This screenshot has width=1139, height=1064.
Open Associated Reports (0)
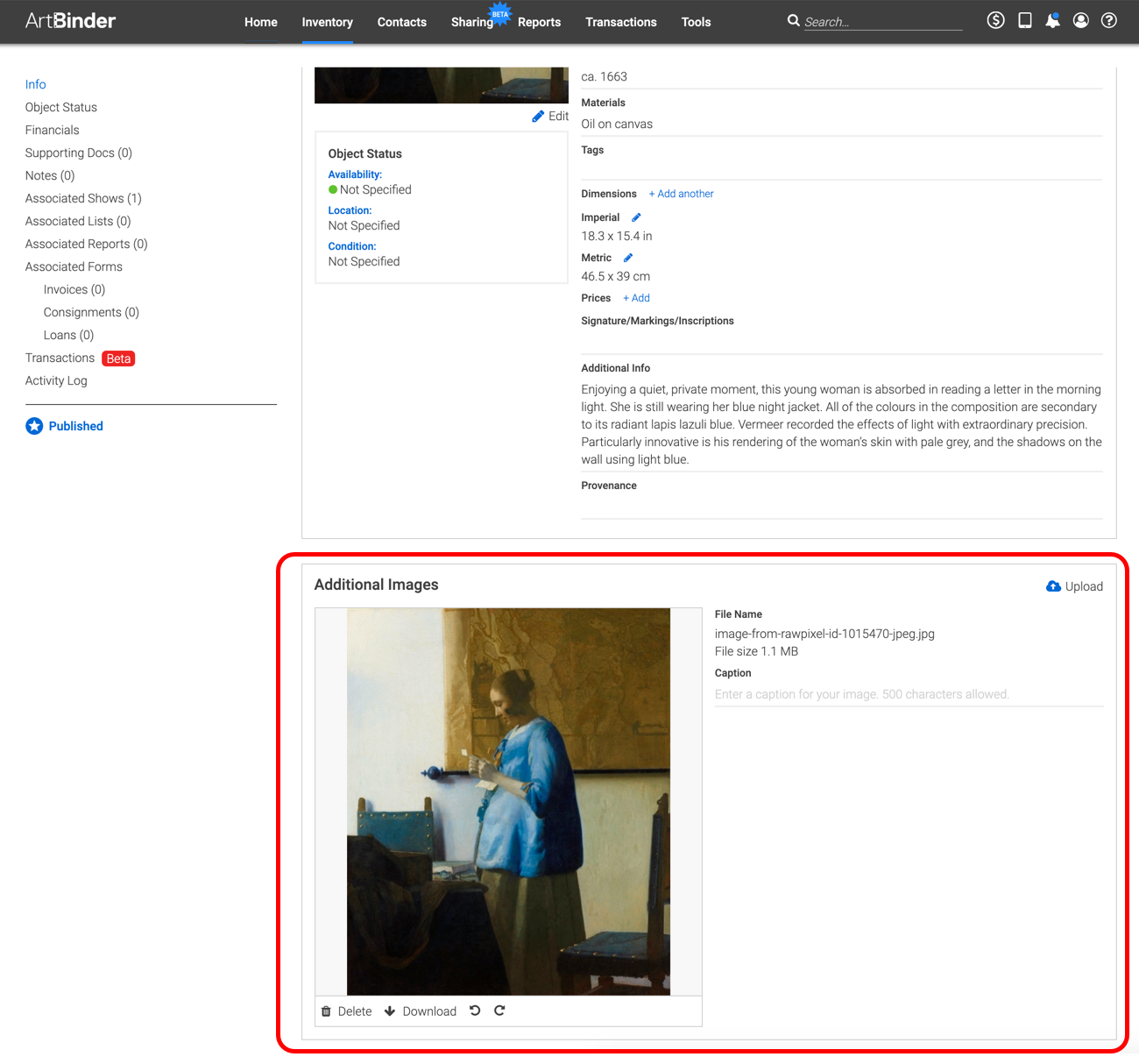[x=87, y=244]
